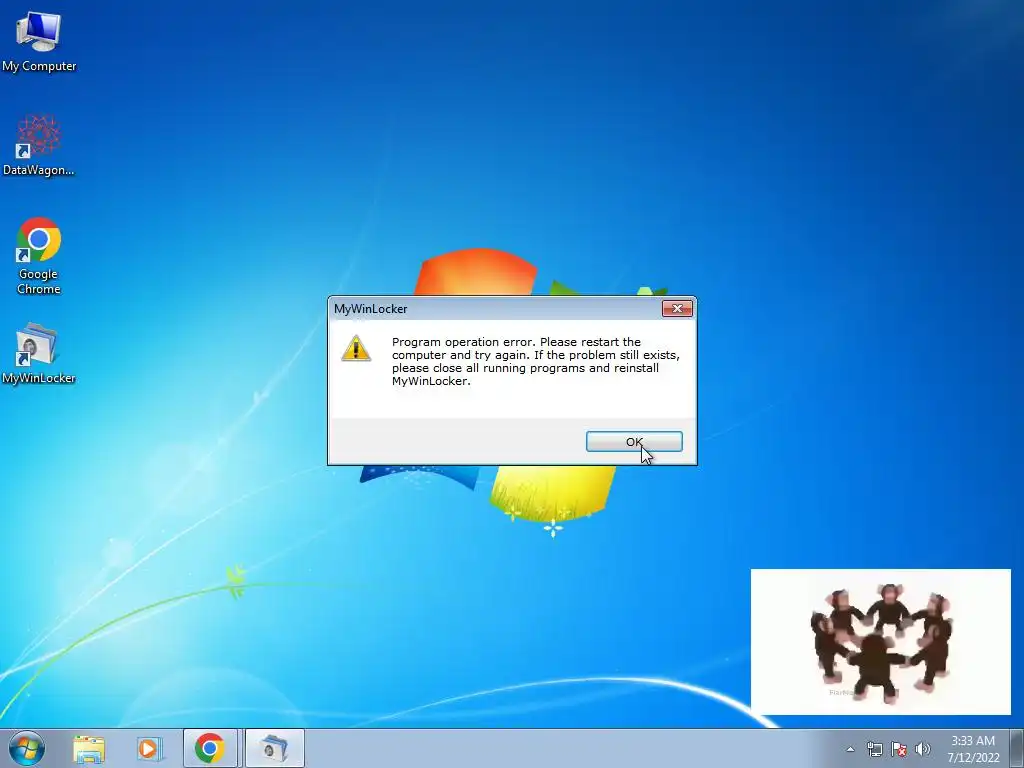This screenshot has width=1024, height=768.
Task: Open the clock showing 3:33 AM
Action: (973, 749)
